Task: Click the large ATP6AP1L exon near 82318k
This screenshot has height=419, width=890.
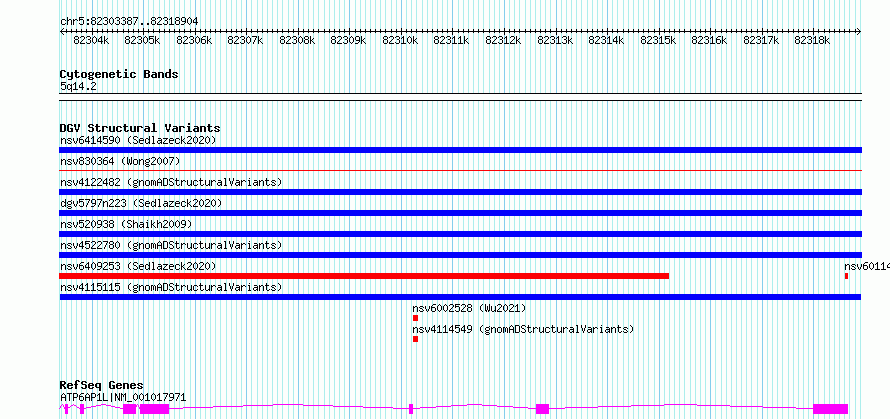Action: tap(830, 409)
